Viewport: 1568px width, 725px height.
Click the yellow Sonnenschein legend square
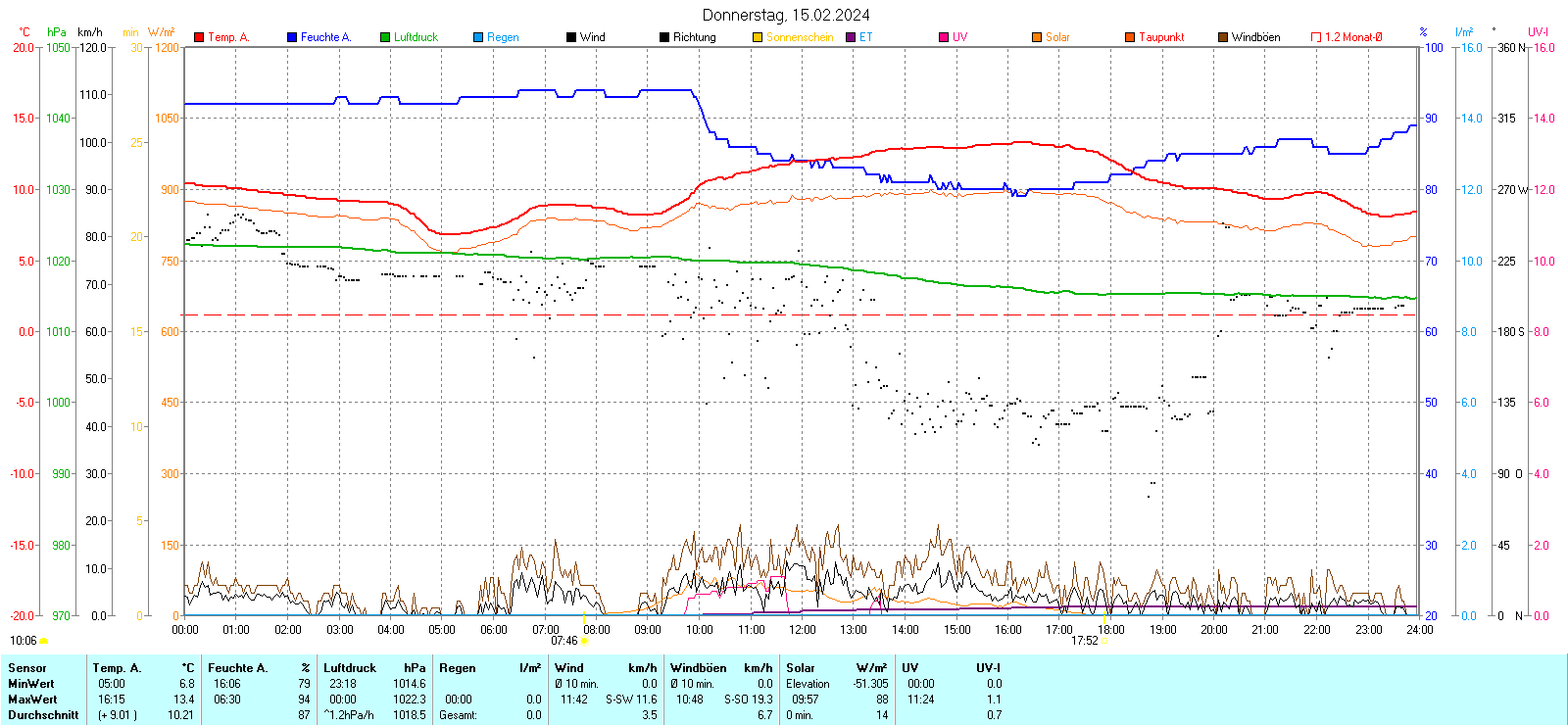758,37
